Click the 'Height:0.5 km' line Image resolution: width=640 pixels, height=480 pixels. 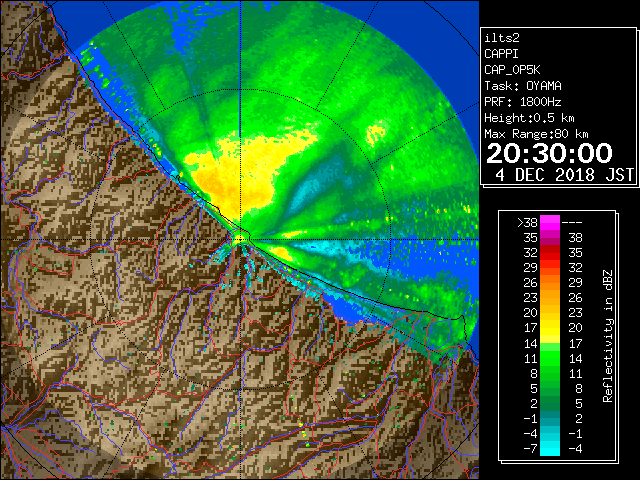(529, 118)
